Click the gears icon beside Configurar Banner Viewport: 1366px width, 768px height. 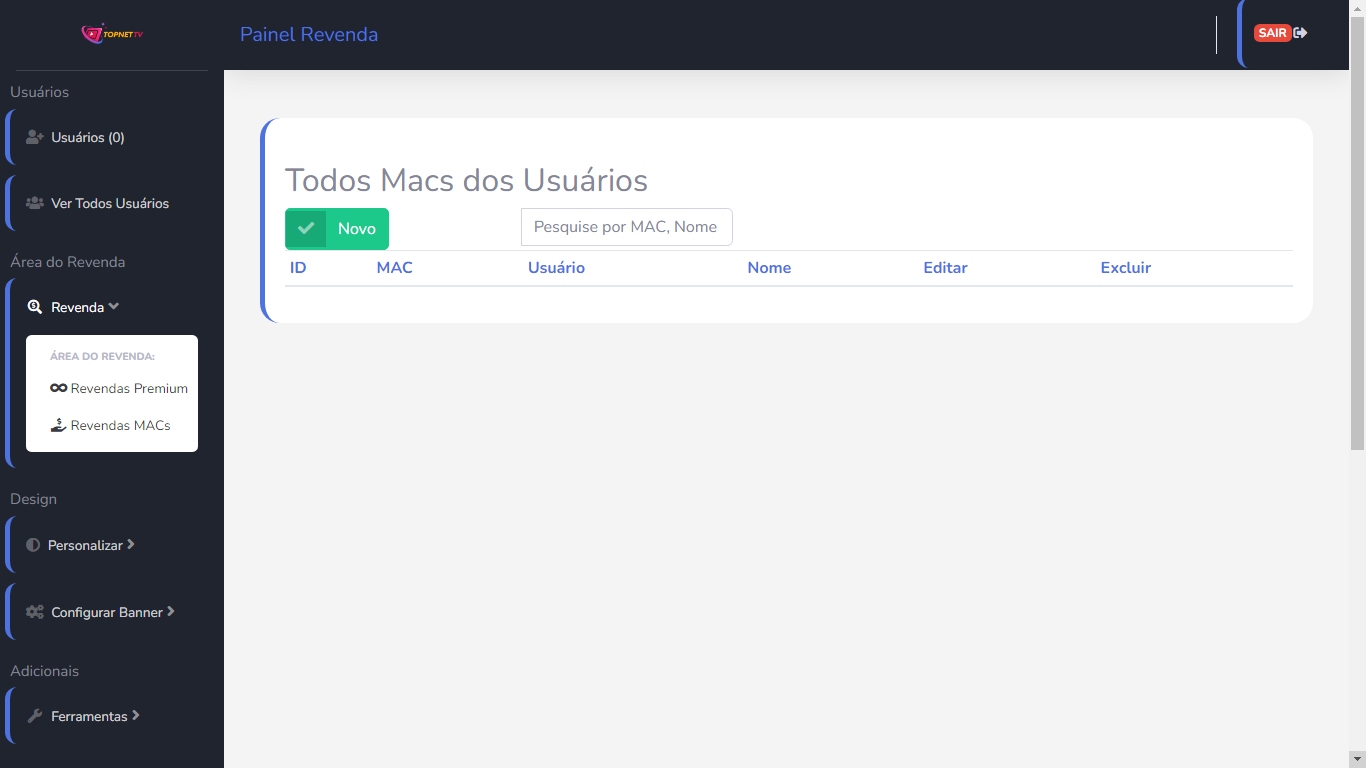click(35, 612)
